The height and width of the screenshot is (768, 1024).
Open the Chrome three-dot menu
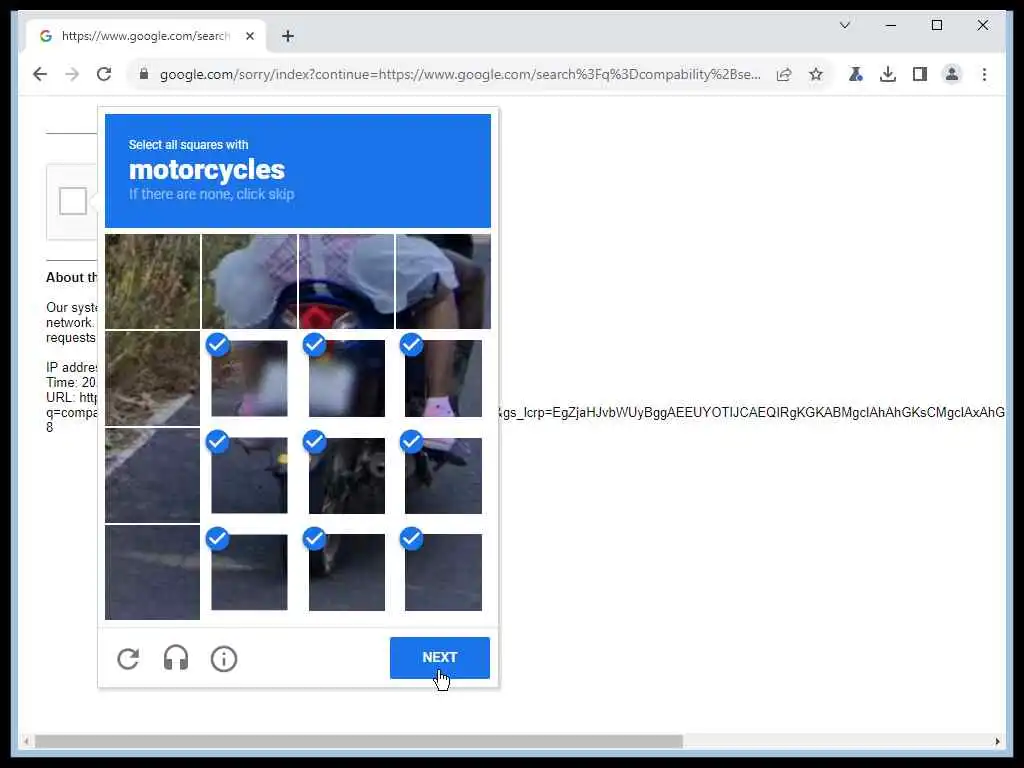984,74
